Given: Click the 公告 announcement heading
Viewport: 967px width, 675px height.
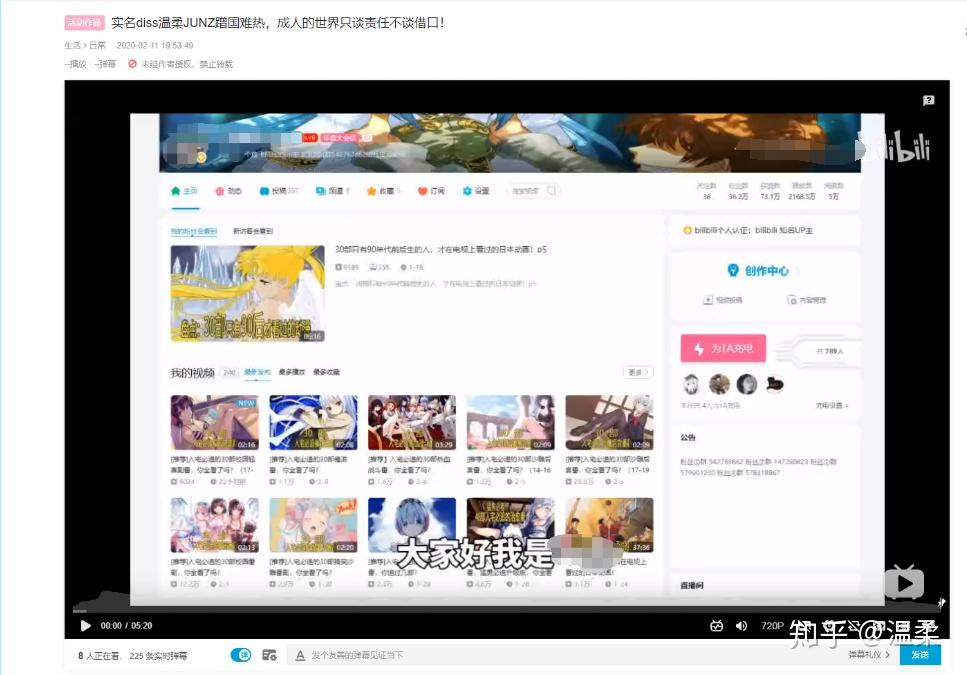Looking at the screenshot, I should click(x=688, y=438).
